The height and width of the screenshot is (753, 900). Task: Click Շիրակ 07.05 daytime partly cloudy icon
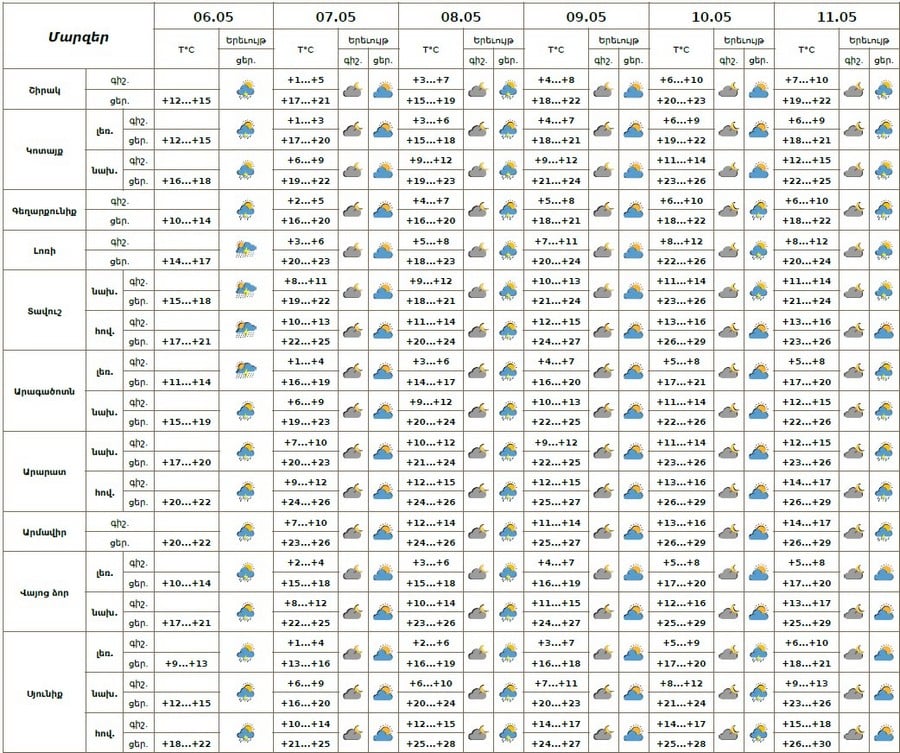[x=383, y=90]
